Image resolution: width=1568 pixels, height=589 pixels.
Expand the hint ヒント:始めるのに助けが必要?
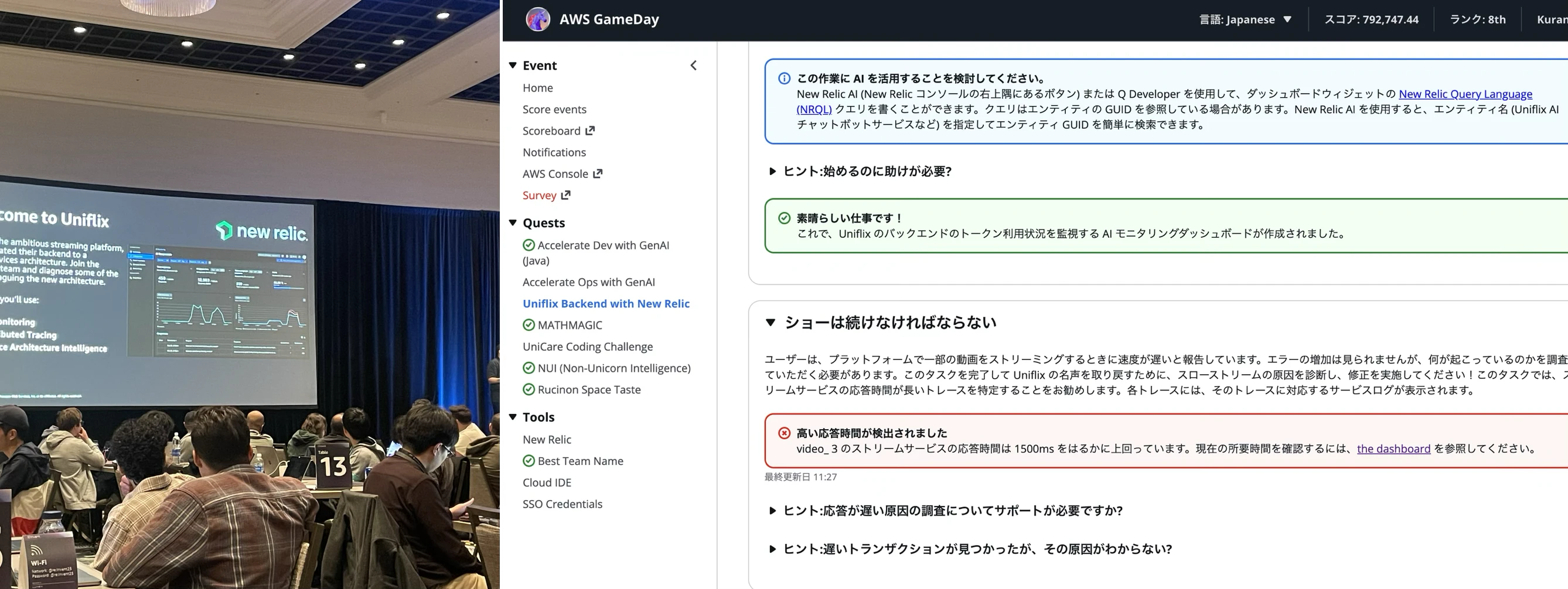[861, 171]
